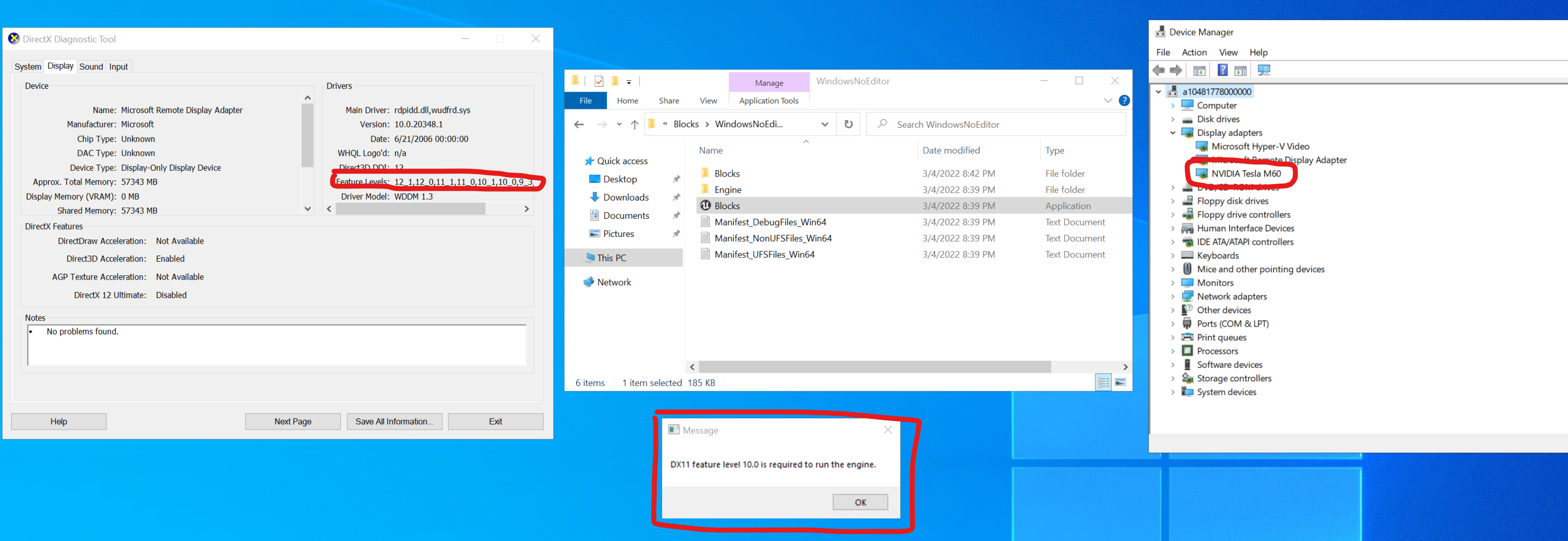Expand the Network adapters tree node

pyautogui.click(x=1173, y=296)
